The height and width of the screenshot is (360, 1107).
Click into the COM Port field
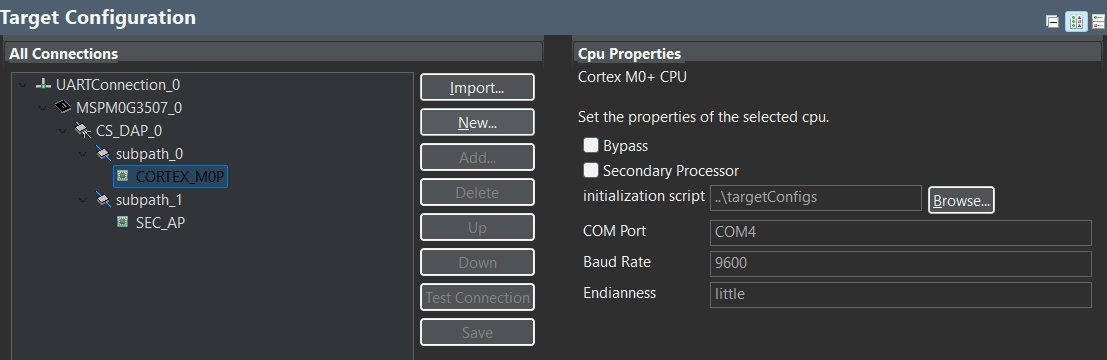coord(901,232)
